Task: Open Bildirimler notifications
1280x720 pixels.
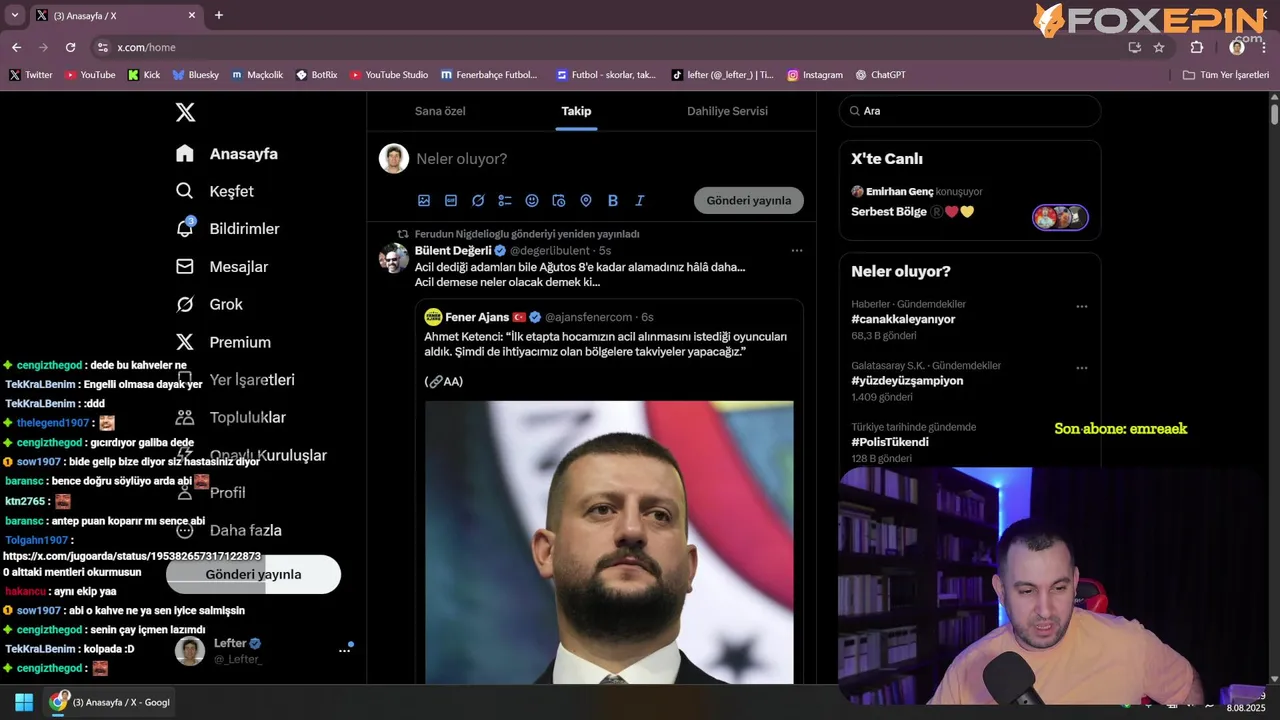Action: coord(228,229)
